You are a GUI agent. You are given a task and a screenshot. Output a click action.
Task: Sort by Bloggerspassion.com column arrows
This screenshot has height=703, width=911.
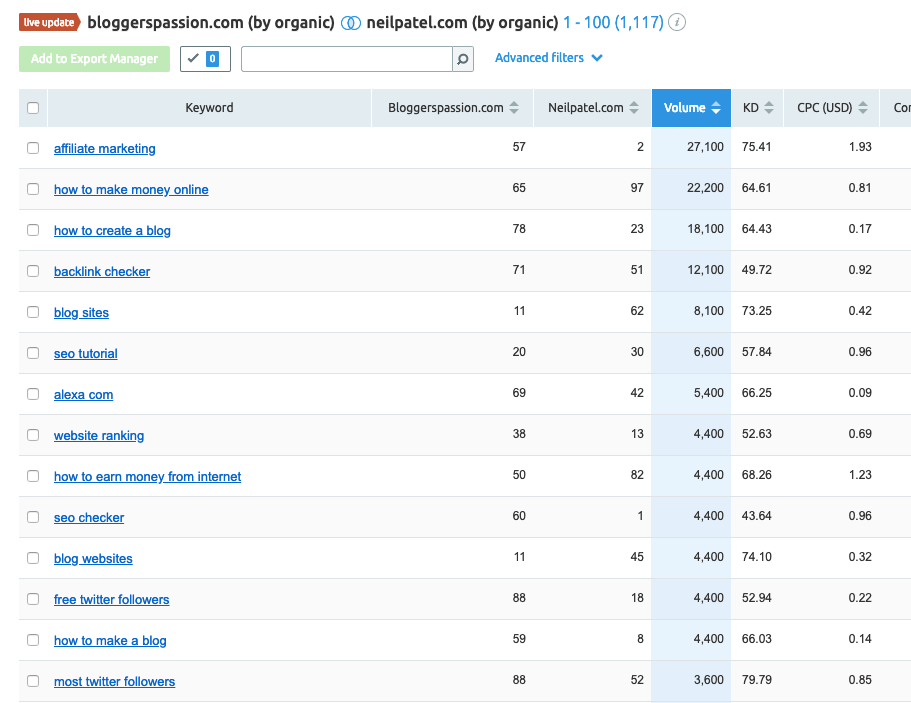(514, 107)
